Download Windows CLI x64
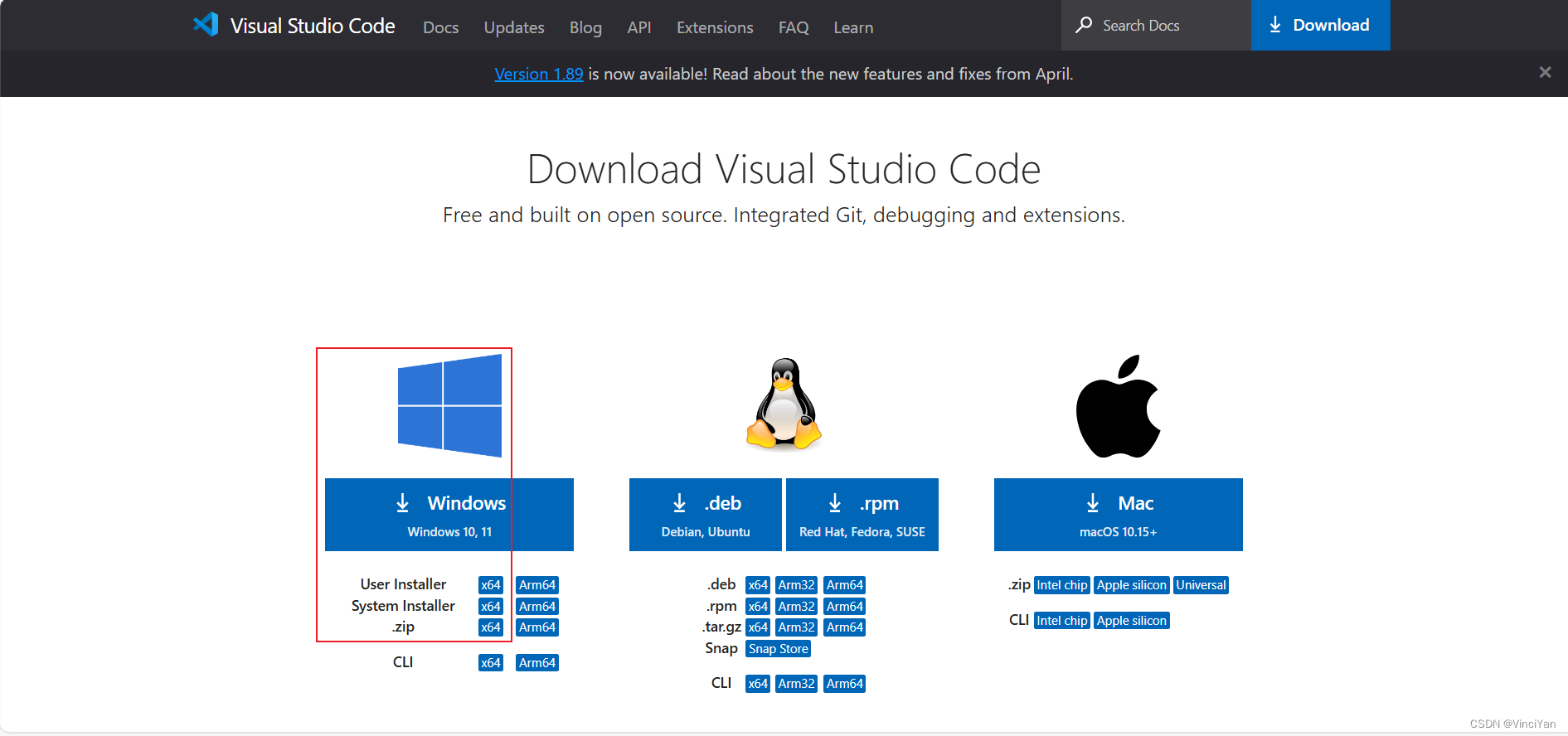 [x=491, y=663]
